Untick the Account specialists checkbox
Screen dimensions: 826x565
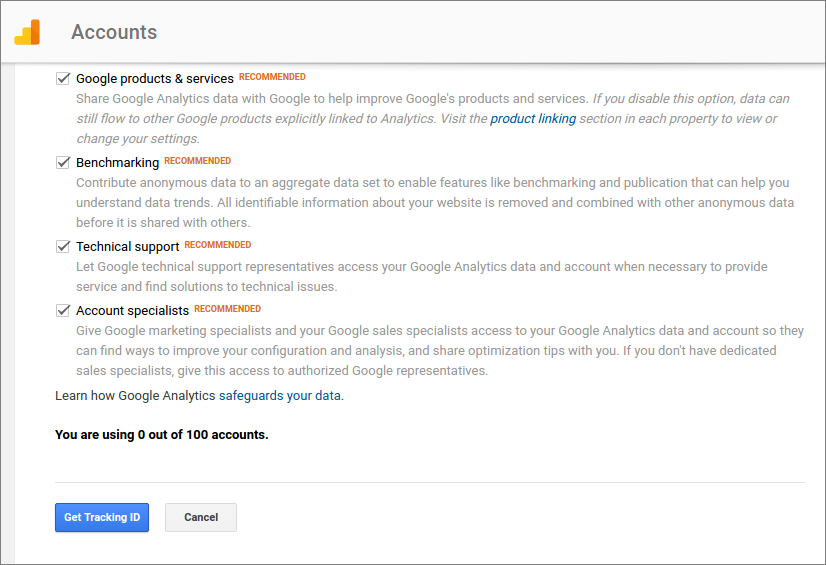click(x=63, y=310)
